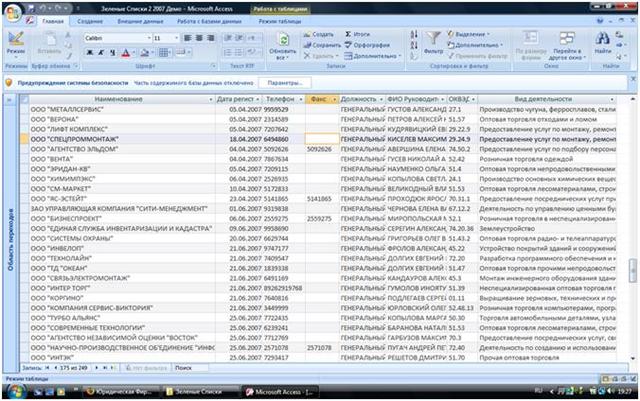The image size is (640, 401).
Task: Align text left in ribbon
Action: 187,38
